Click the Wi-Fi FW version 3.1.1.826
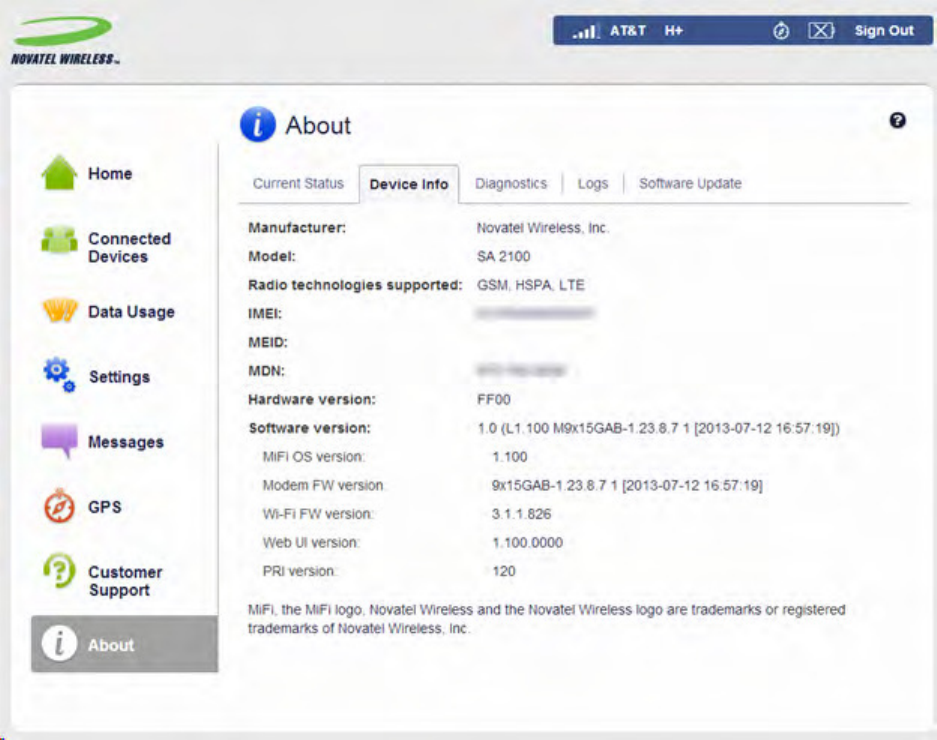 521,514
